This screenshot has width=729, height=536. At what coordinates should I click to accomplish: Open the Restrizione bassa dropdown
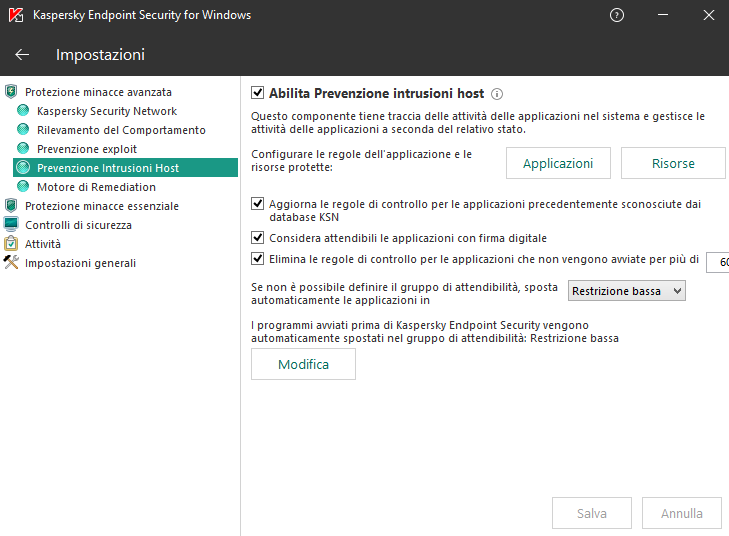pos(626,291)
